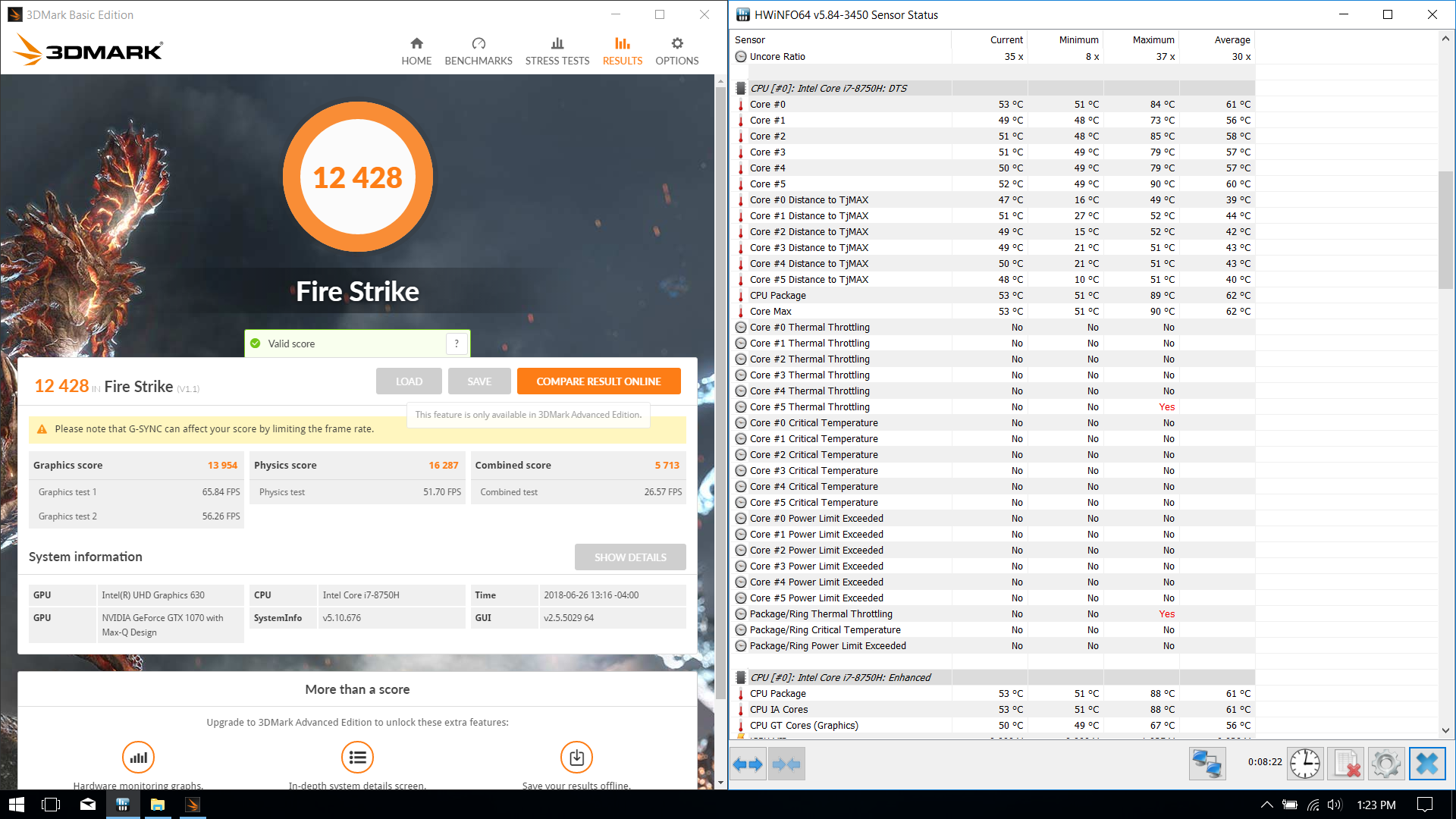Open the Action Center notification icon
Screen dimensions: 1456x819
pos(1425,805)
